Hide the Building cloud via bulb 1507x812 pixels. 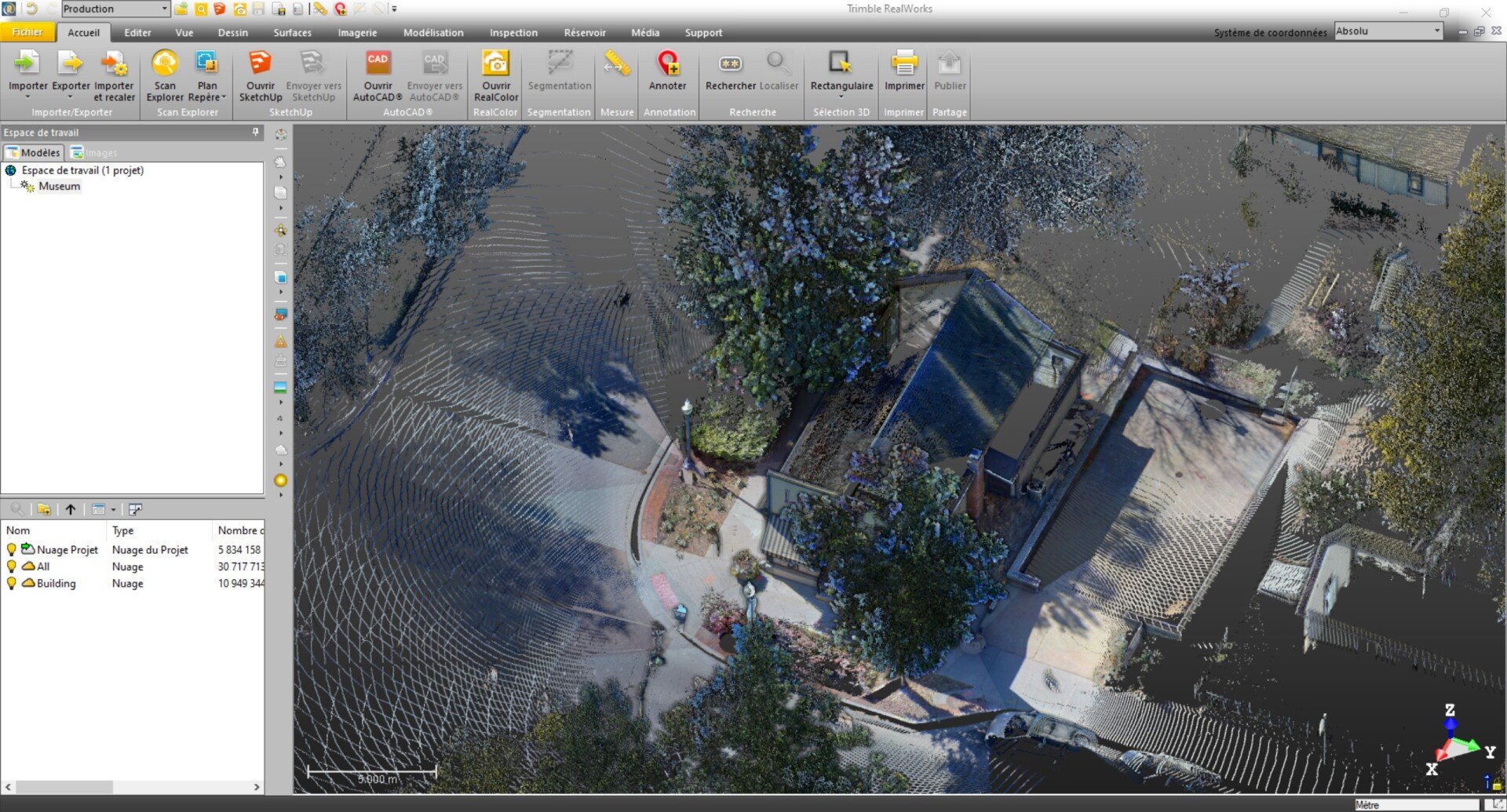click(12, 584)
